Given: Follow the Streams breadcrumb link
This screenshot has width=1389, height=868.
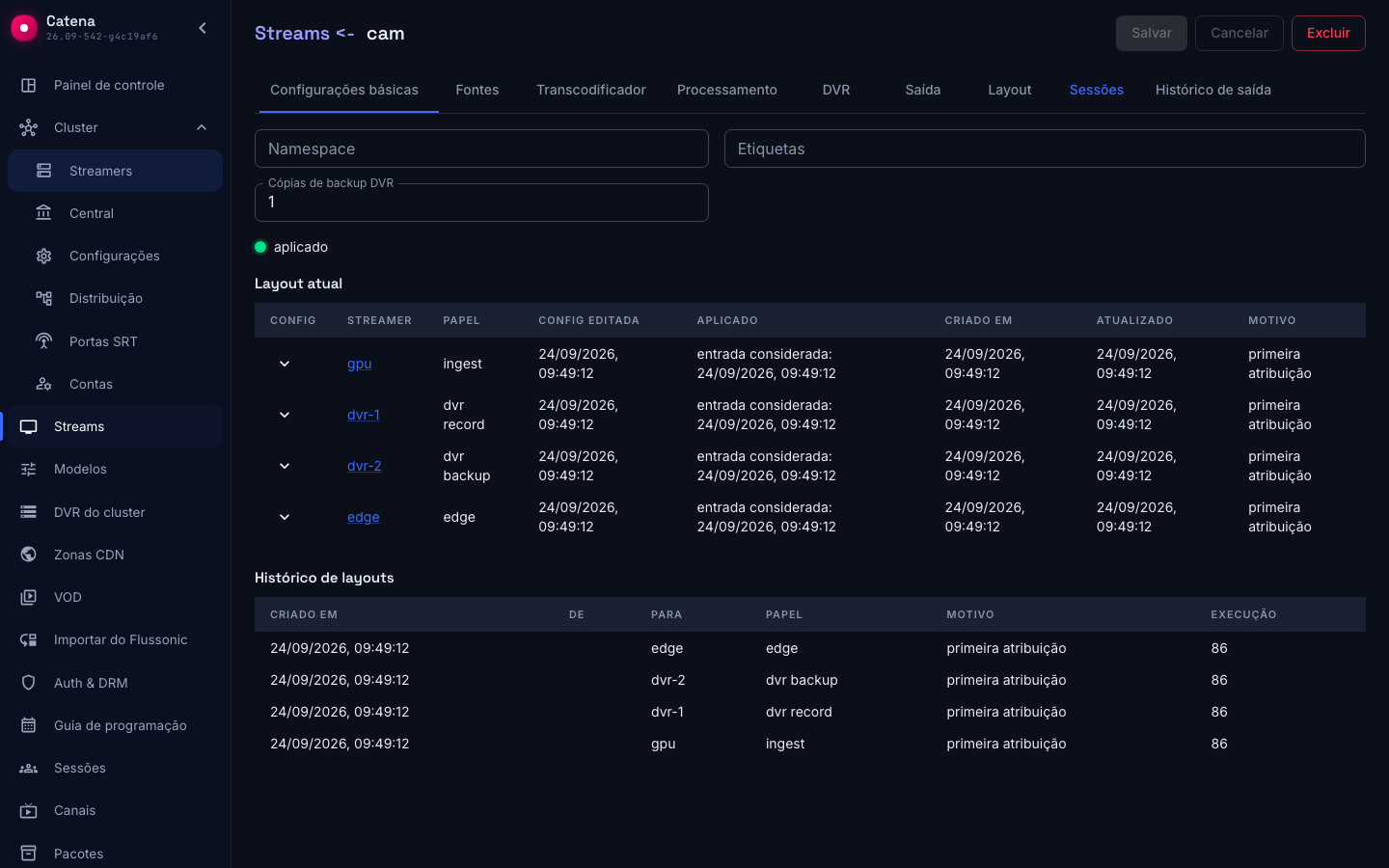Looking at the screenshot, I should pyautogui.click(x=292, y=33).
